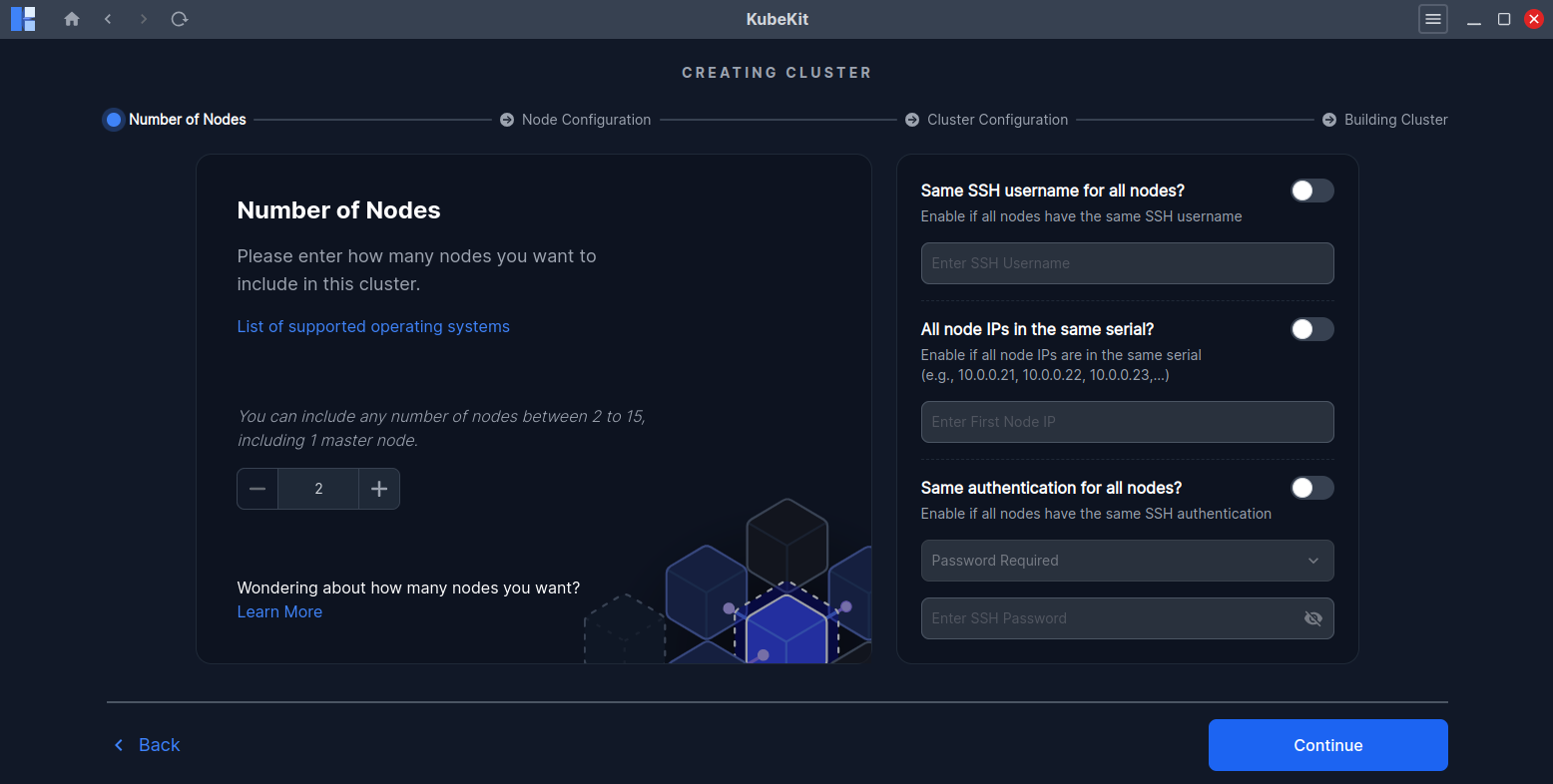Toggle the SSH password visibility eye icon

(1313, 618)
